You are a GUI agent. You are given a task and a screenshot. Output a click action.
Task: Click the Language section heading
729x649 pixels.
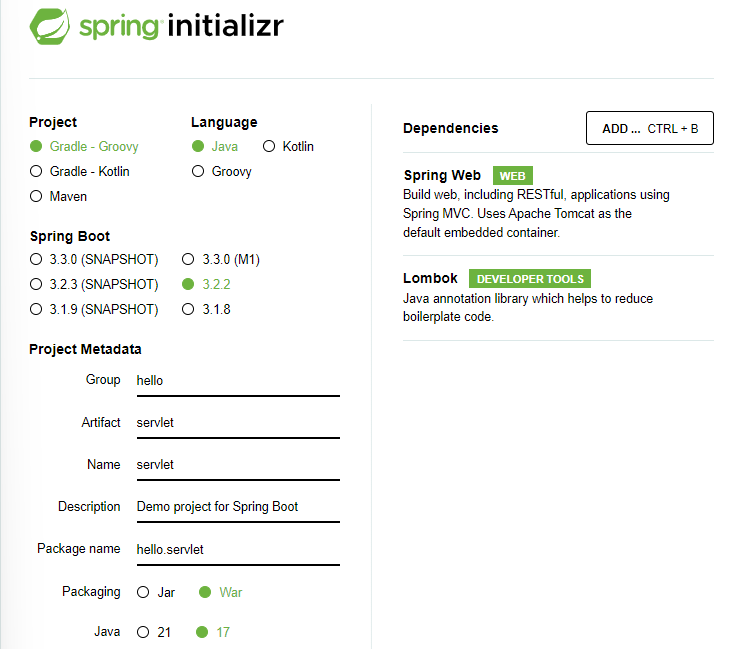click(x=224, y=122)
